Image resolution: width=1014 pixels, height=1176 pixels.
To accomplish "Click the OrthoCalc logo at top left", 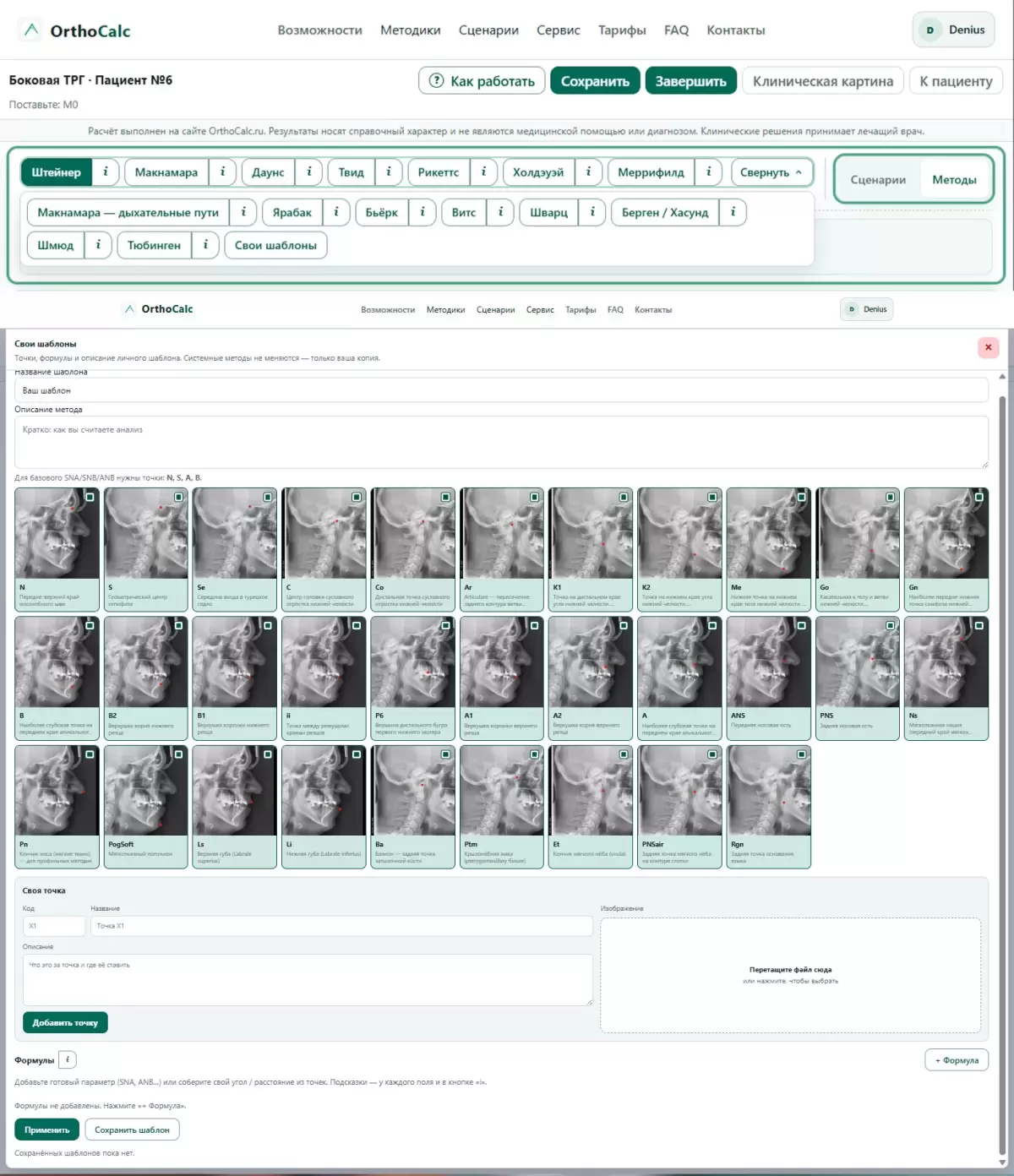I will 74,30.
